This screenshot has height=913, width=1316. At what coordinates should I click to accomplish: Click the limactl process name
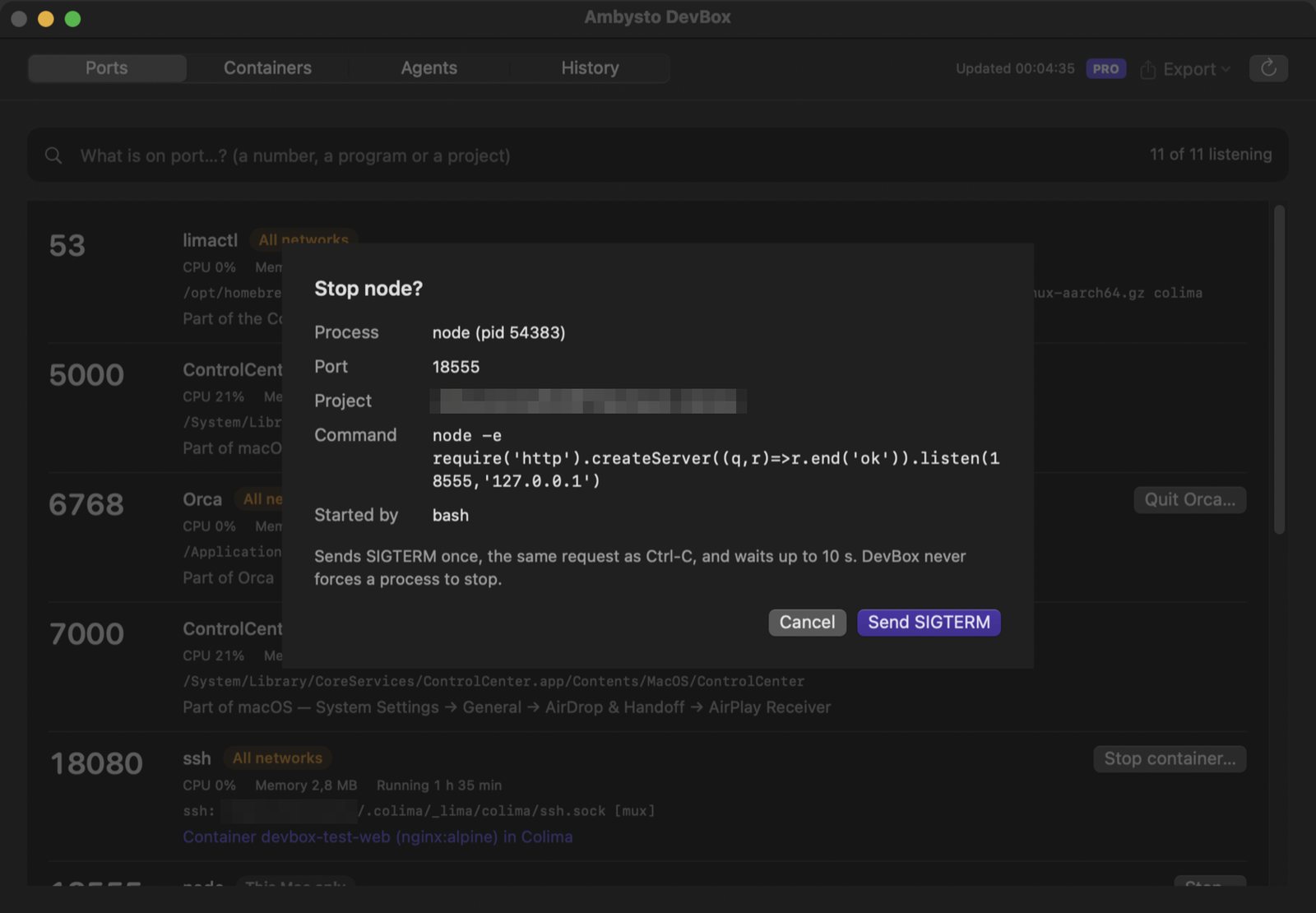pyautogui.click(x=210, y=240)
